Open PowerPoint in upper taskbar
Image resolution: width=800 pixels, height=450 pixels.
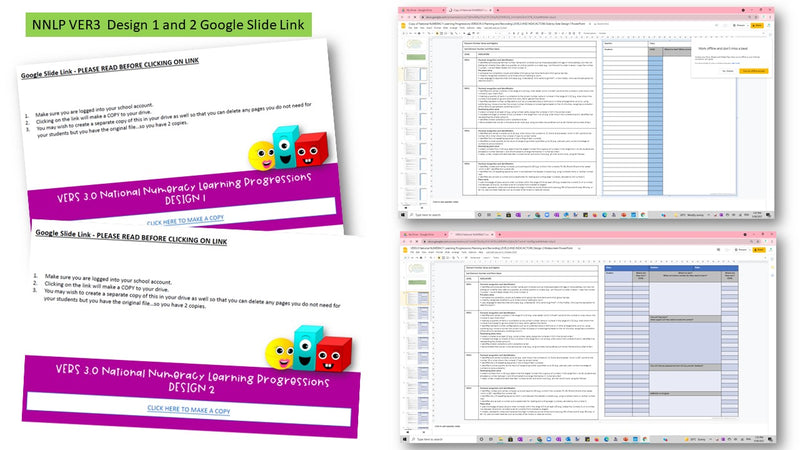[x=623, y=215]
